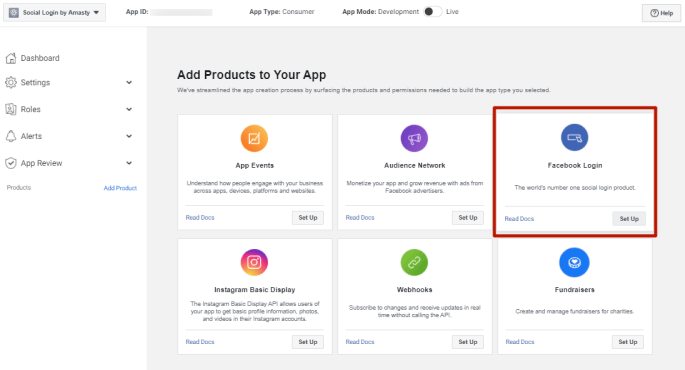
Task: Select Roles in the sidebar
Action: pyautogui.click(x=31, y=109)
